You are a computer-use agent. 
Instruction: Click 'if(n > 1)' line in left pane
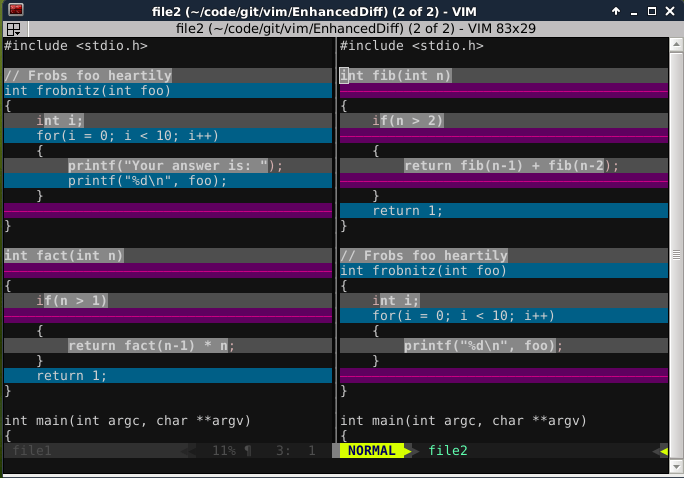(x=72, y=301)
